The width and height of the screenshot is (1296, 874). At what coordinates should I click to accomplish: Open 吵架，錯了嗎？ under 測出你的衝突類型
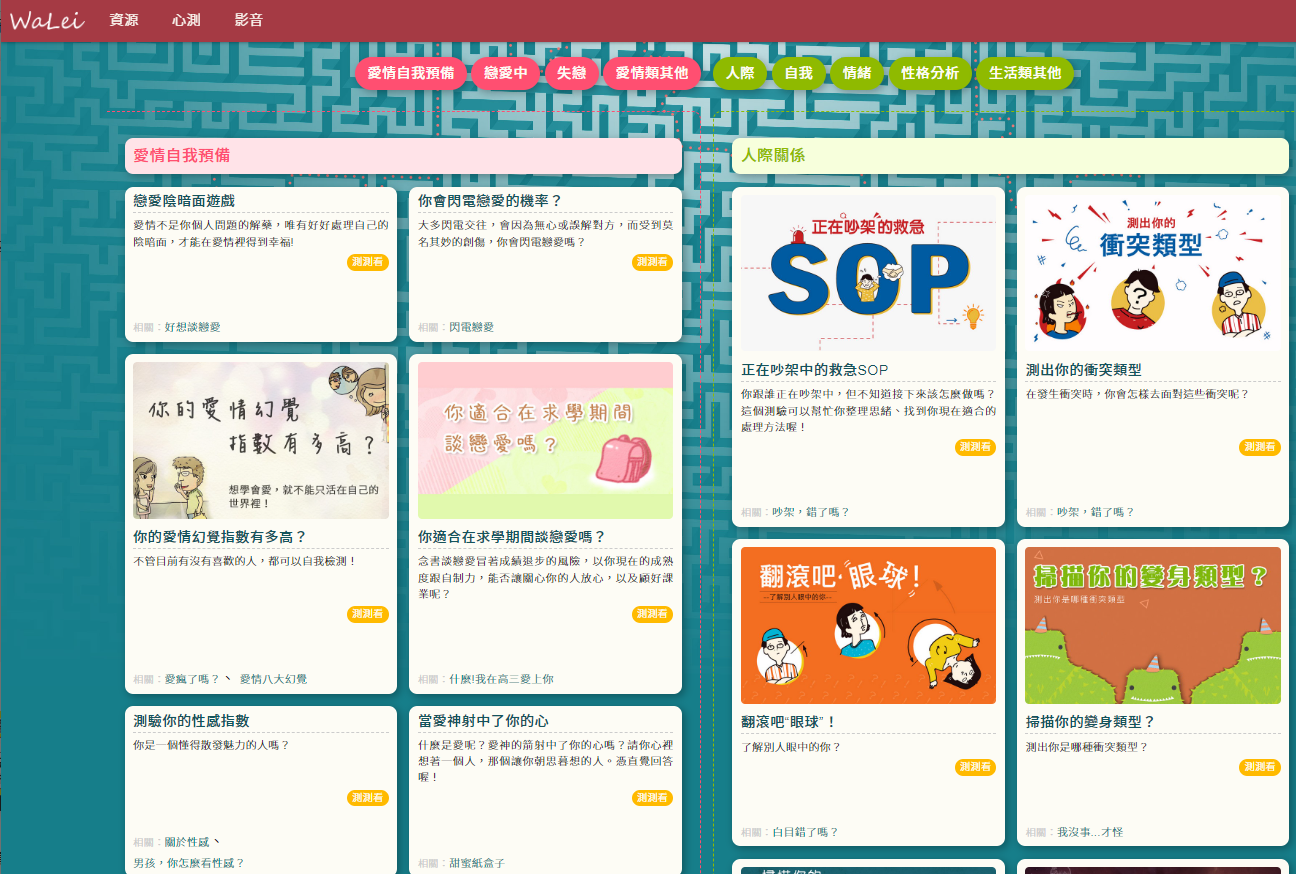1096,512
